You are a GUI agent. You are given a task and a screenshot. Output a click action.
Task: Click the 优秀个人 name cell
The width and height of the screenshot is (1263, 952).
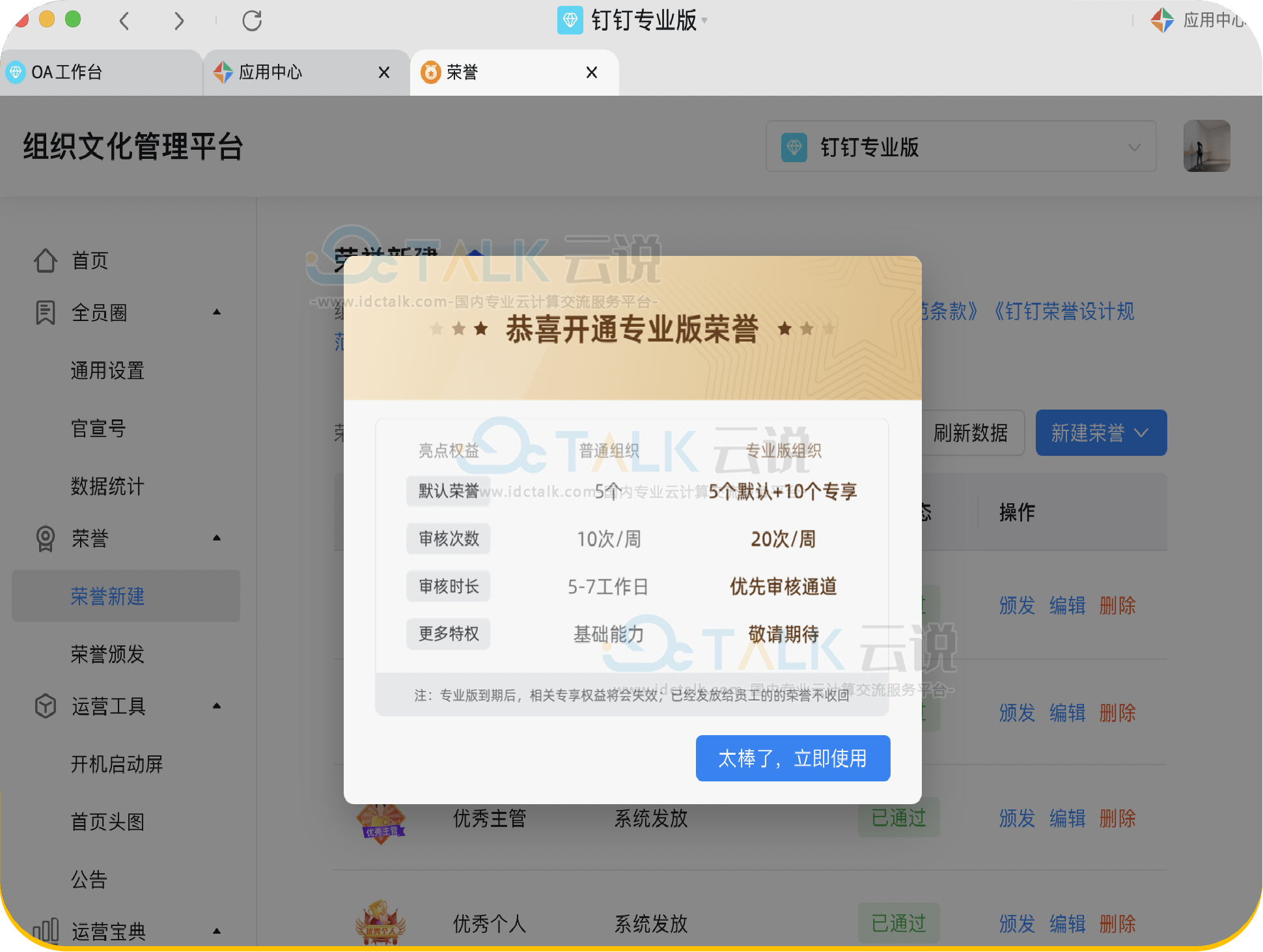(x=490, y=923)
